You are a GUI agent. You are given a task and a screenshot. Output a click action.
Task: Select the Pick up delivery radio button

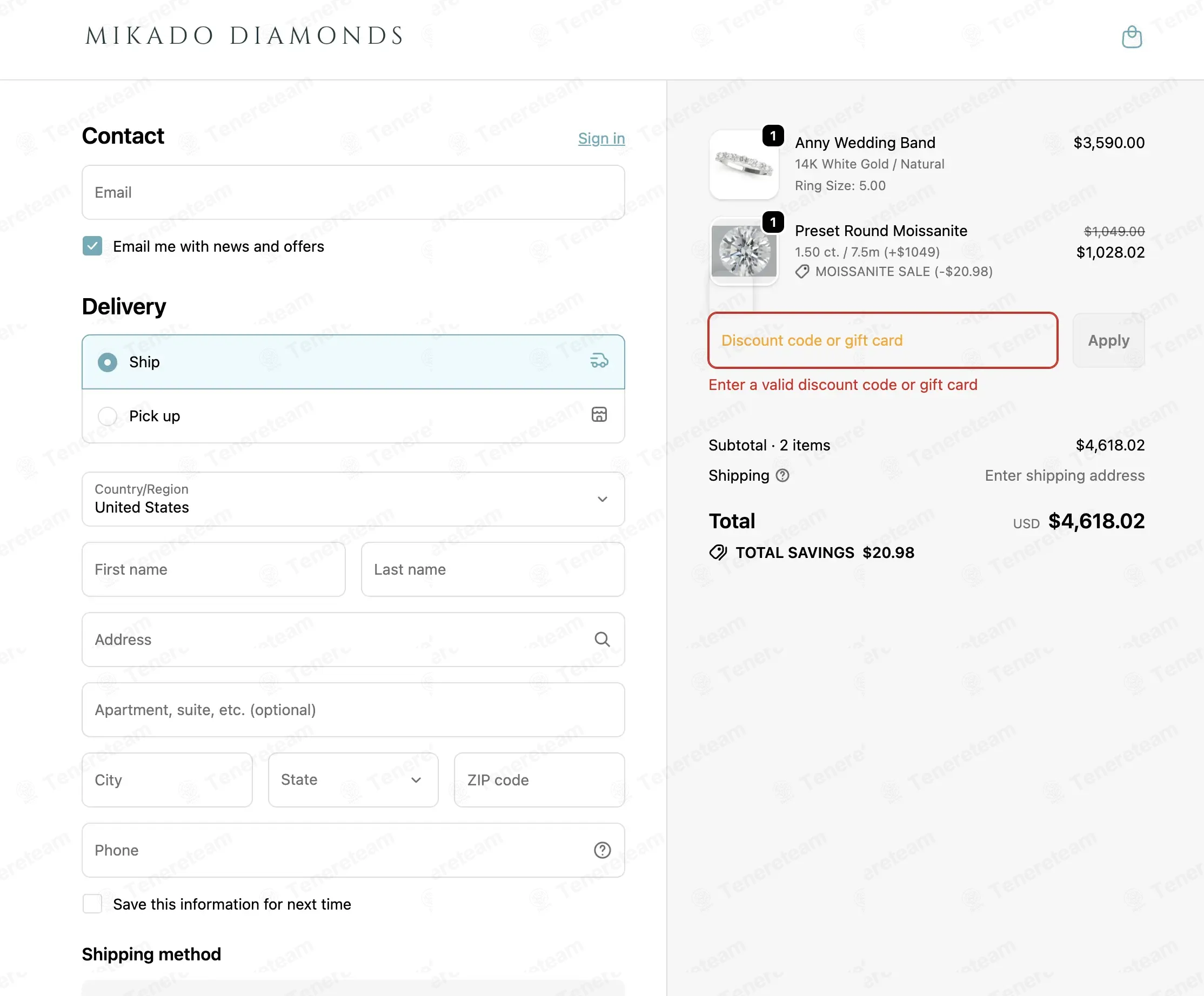point(107,416)
